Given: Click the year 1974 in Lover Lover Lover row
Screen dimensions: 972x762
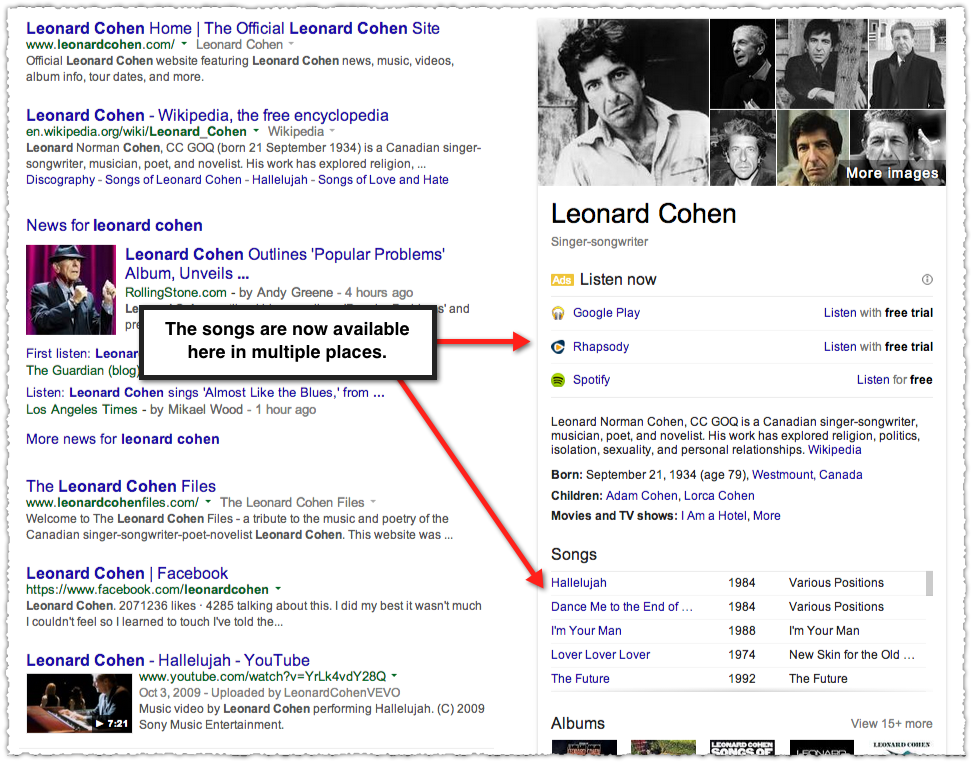Looking at the screenshot, I should tap(741, 655).
